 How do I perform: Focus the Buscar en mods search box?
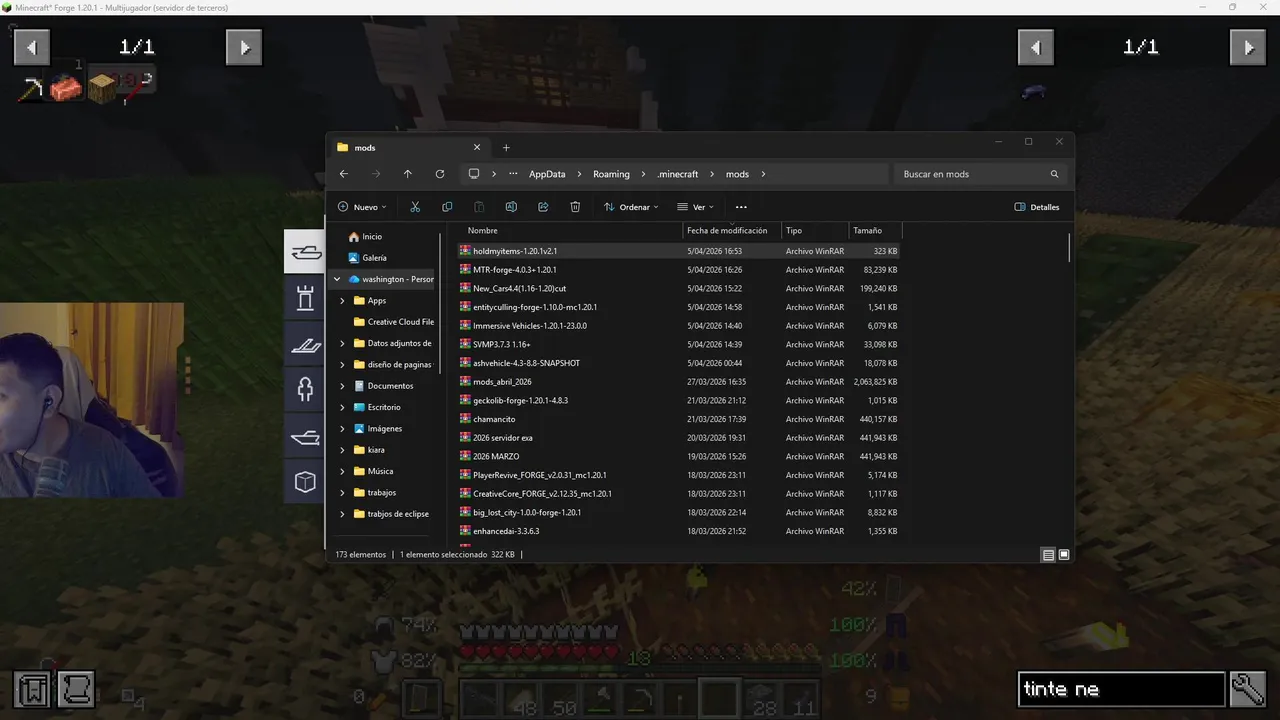point(980,174)
